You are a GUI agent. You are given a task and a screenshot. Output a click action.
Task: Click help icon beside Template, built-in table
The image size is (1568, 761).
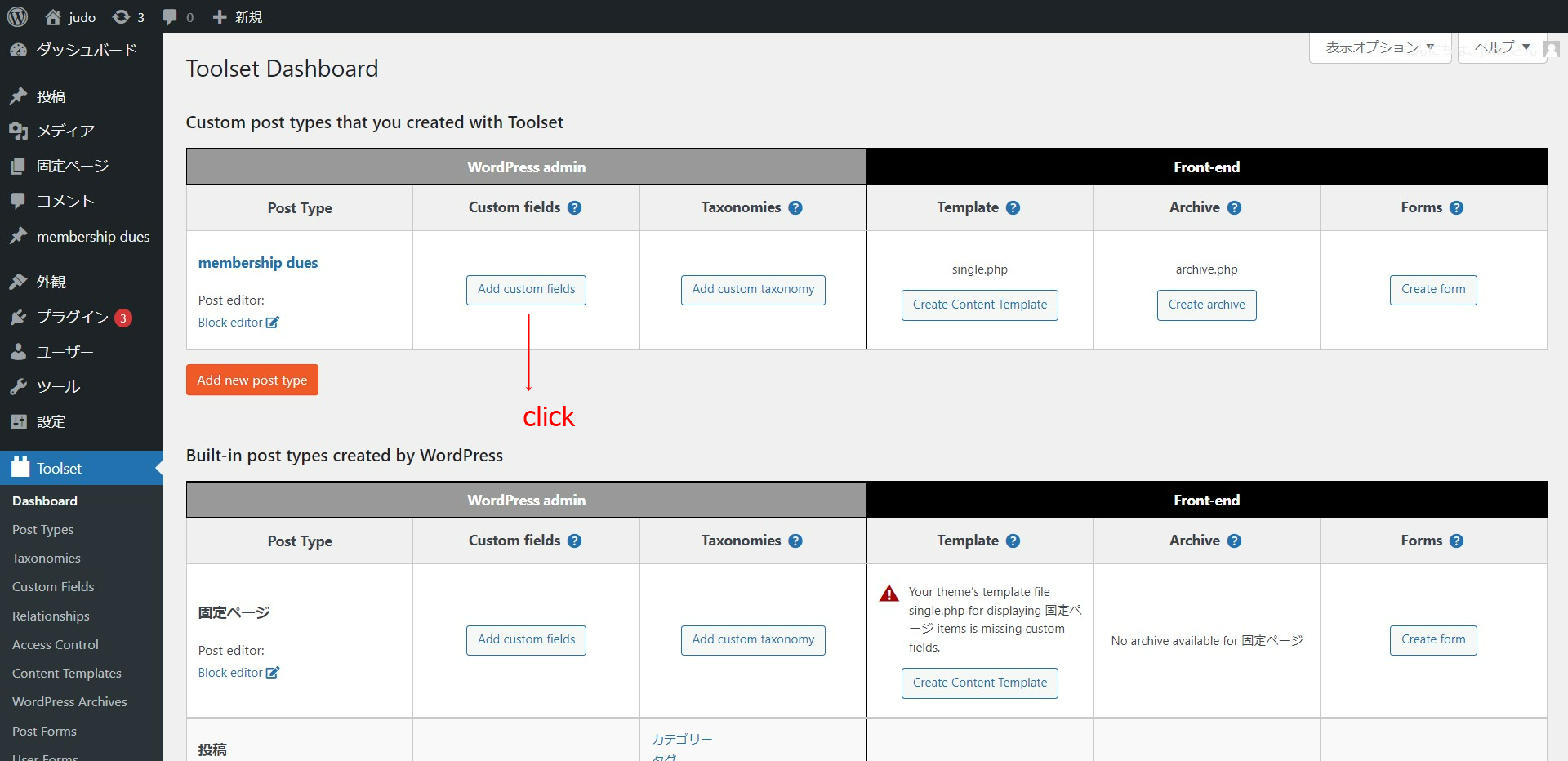click(x=1013, y=541)
